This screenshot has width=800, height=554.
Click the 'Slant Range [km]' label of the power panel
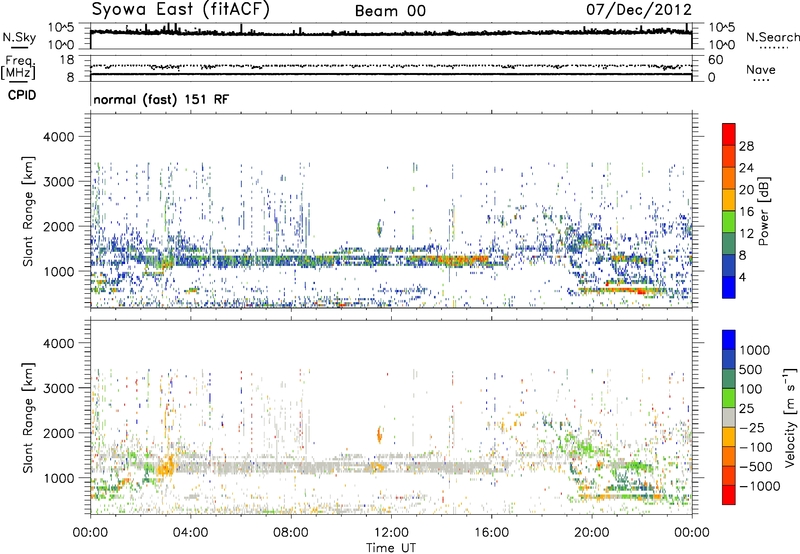tap(28, 211)
